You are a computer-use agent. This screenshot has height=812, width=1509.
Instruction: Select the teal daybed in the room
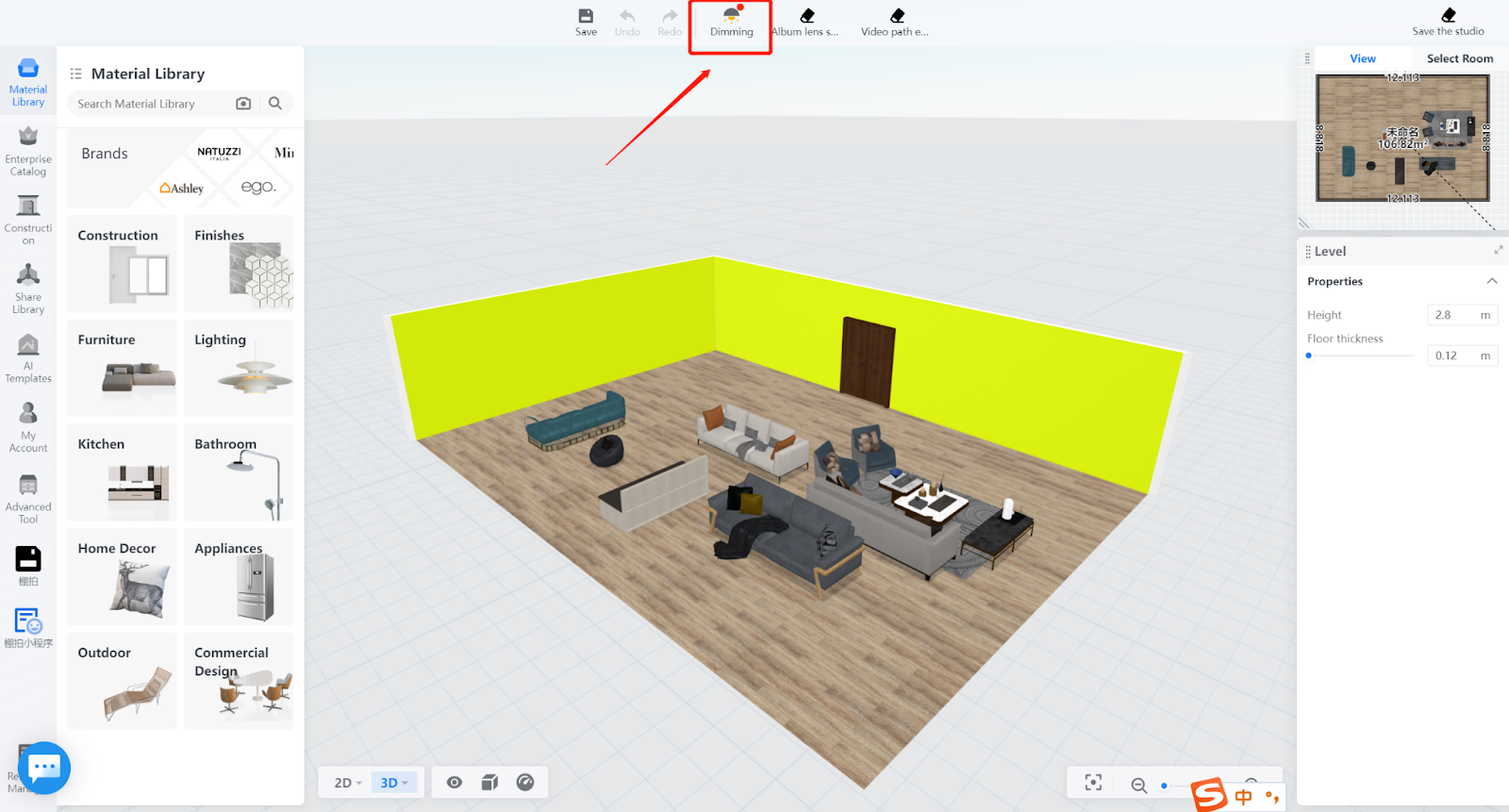point(575,421)
